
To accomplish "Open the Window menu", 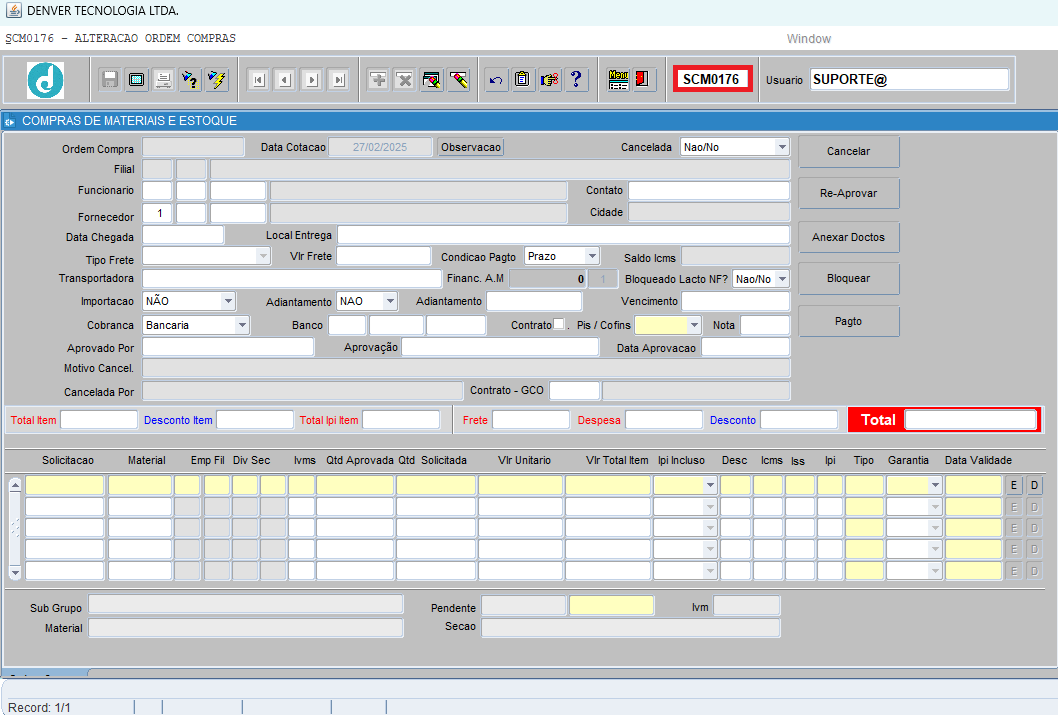I will [808, 38].
